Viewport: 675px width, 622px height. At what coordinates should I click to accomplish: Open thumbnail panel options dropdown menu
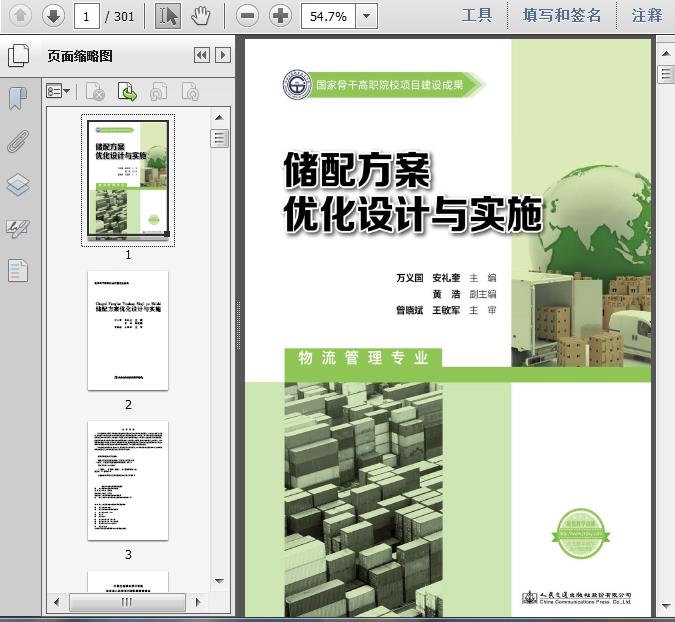[58, 92]
